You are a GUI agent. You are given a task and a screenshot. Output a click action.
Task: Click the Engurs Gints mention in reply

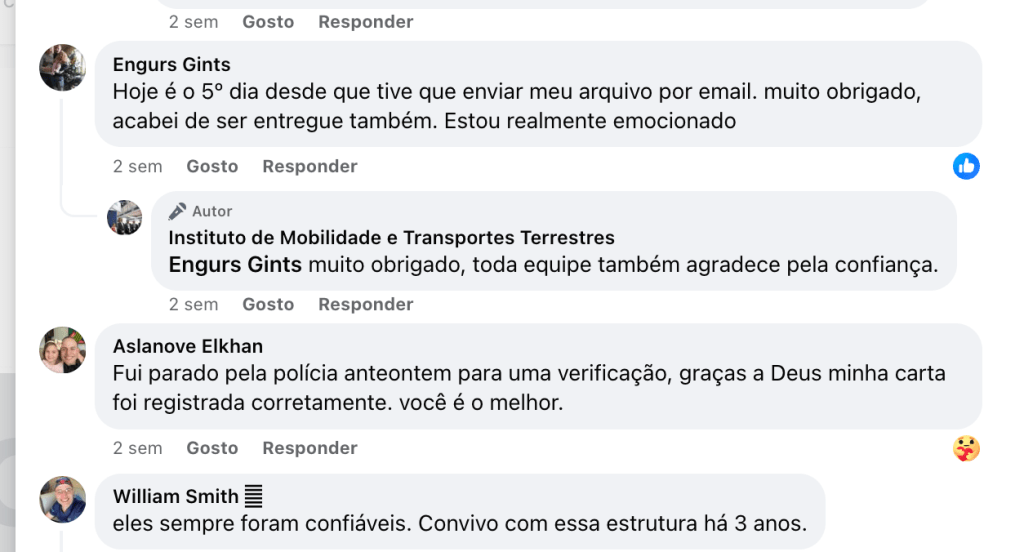(x=235, y=265)
